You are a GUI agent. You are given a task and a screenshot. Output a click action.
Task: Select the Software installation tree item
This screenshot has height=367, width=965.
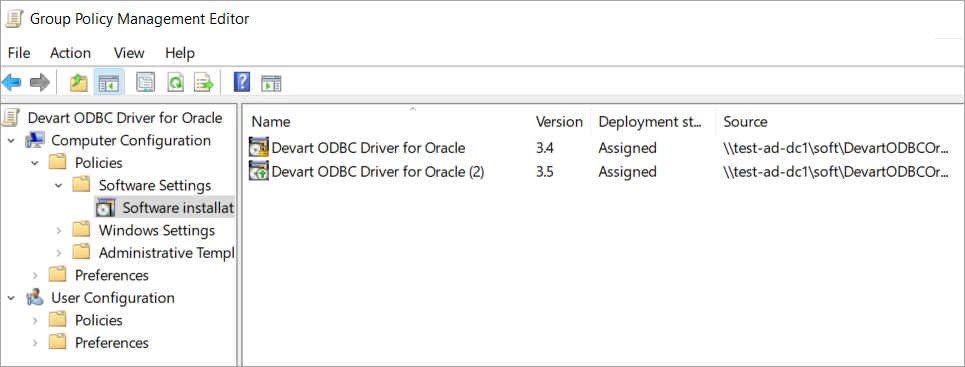click(178, 208)
